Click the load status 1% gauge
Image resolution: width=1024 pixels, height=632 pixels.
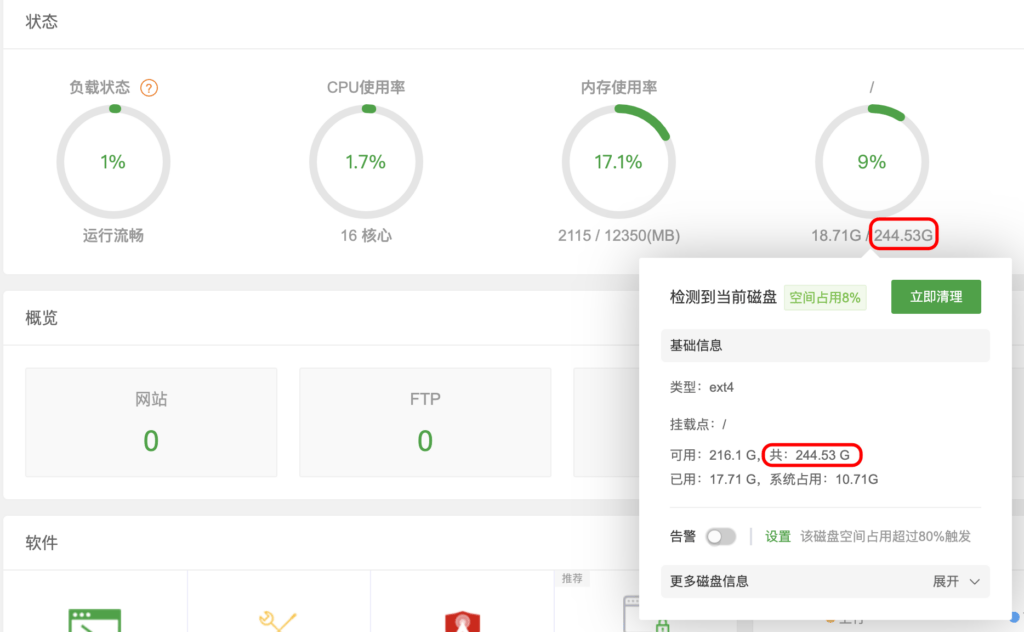tap(113, 161)
